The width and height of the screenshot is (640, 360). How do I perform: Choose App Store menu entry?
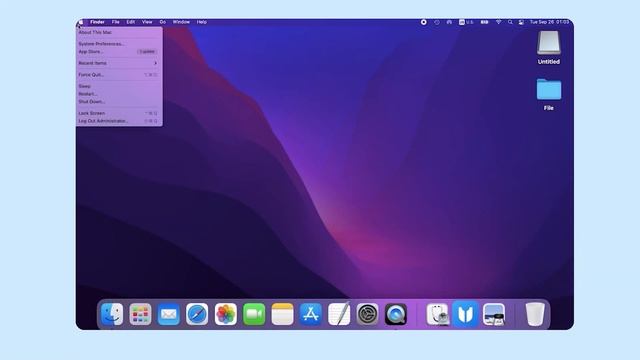[x=119, y=51]
